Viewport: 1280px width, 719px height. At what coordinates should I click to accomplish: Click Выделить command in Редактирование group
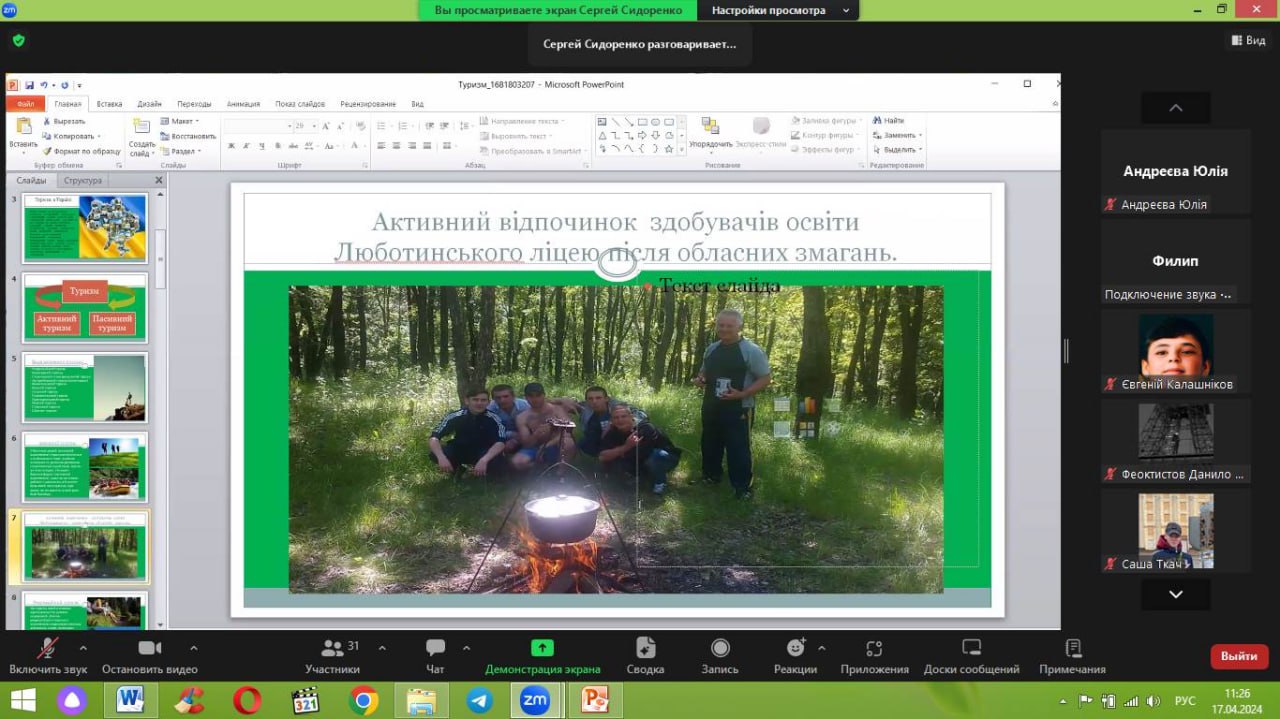[896, 150]
